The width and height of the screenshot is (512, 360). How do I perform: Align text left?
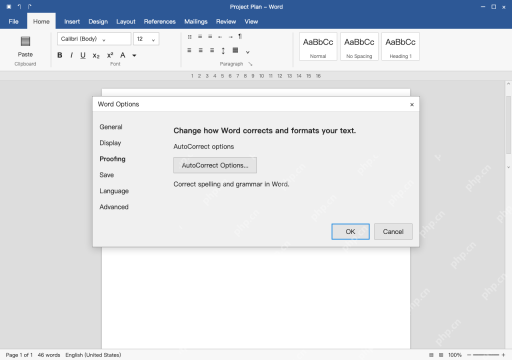pyautogui.click(x=189, y=50)
